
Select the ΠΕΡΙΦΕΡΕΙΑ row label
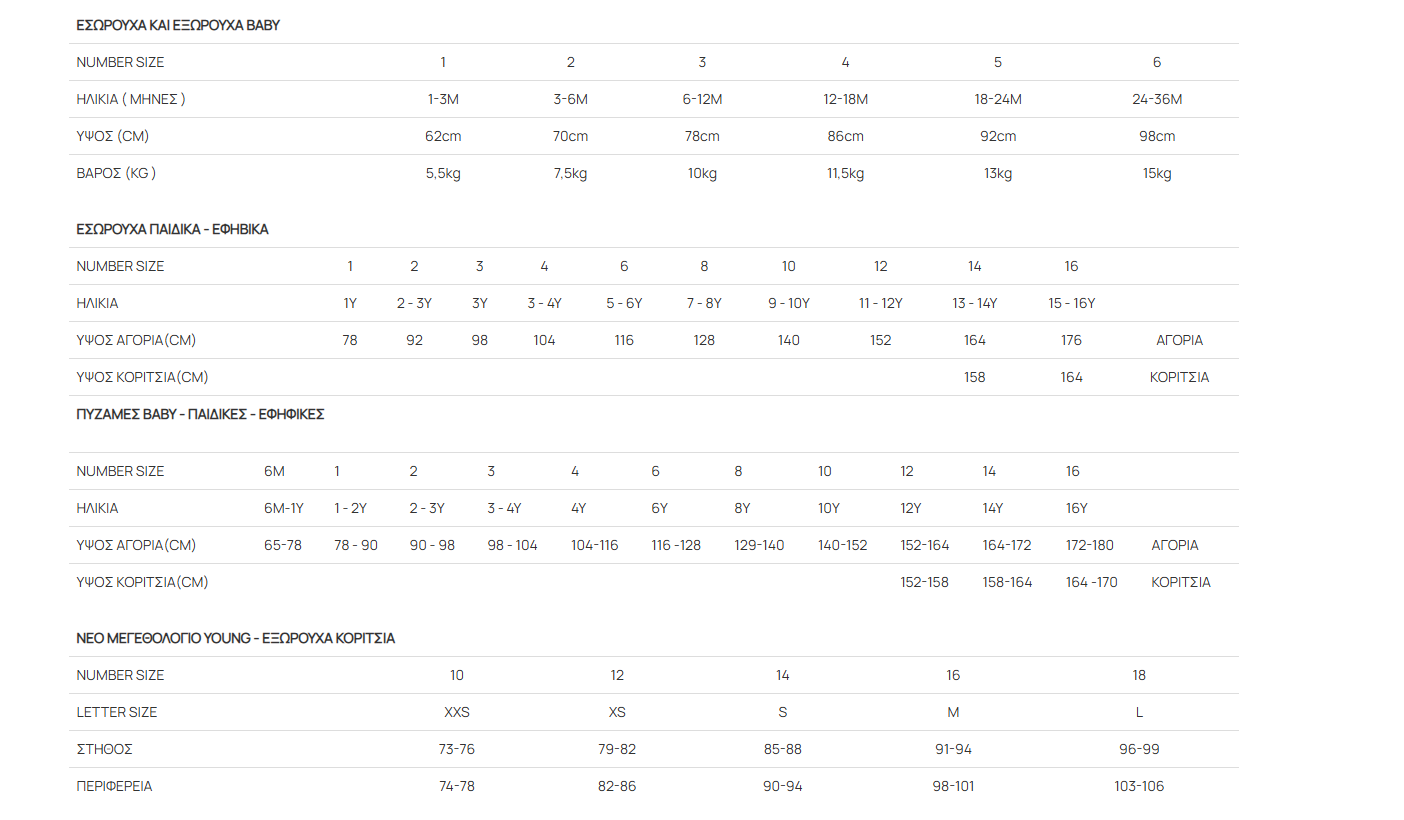click(114, 786)
